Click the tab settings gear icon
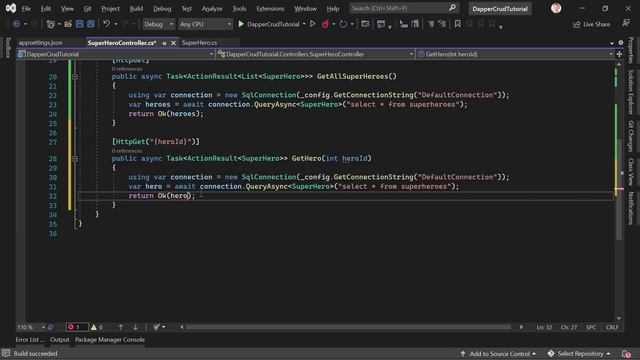This screenshot has height=360, width=640. (x=621, y=42)
